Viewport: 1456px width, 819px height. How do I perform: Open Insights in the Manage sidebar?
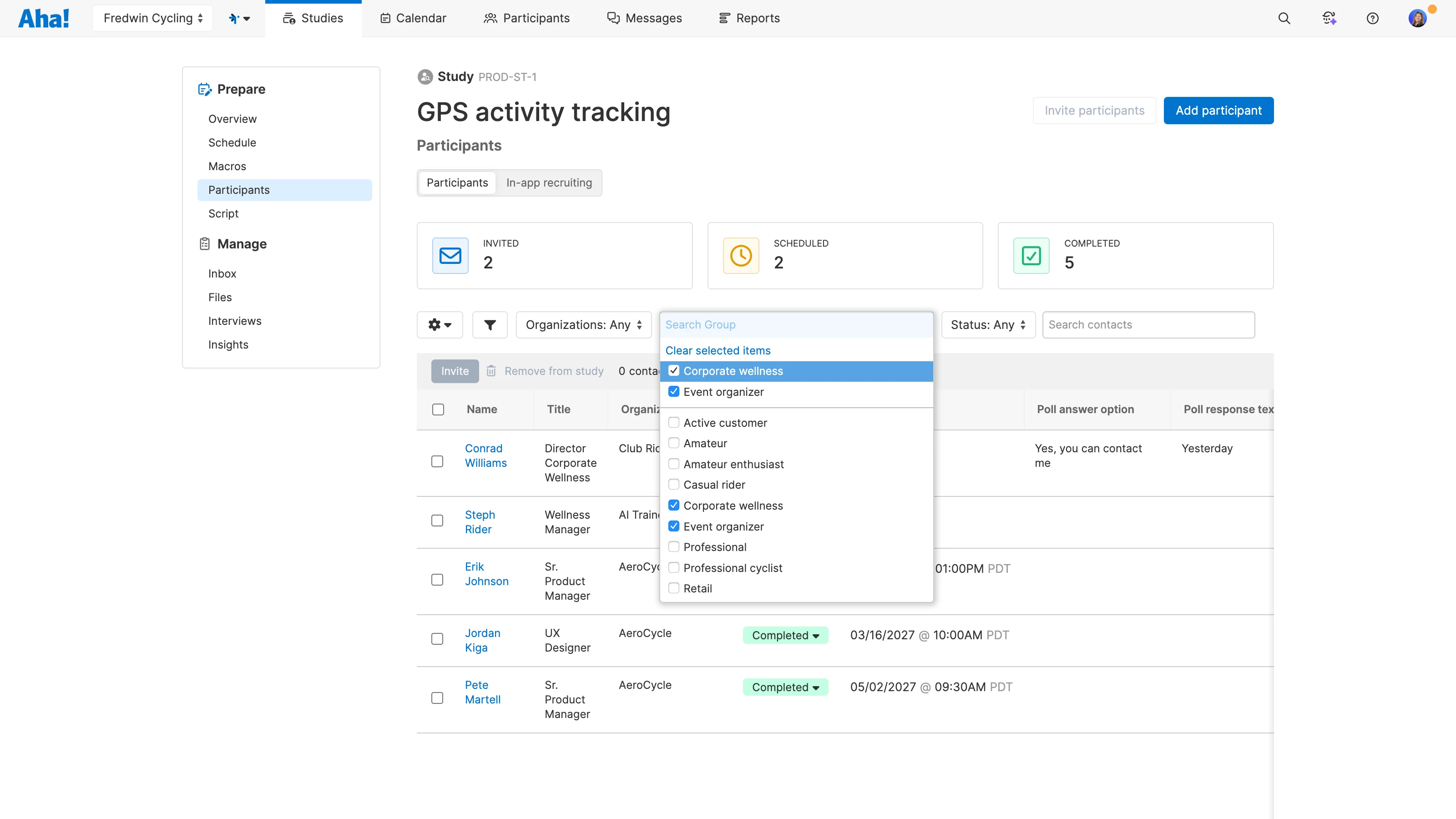point(228,344)
